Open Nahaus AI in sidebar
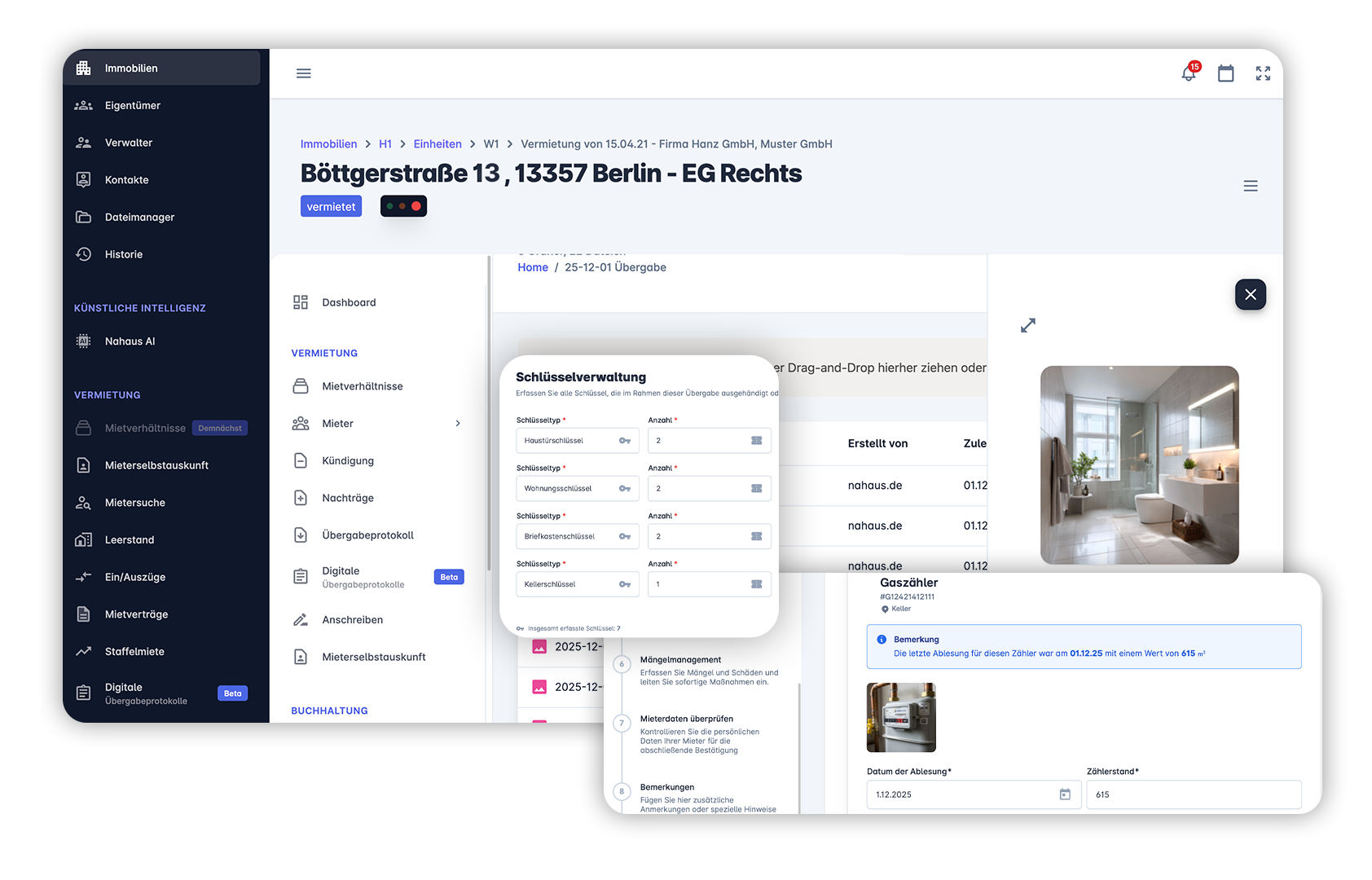This screenshot has width=1372, height=880. pyautogui.click(x=130, y=341)
